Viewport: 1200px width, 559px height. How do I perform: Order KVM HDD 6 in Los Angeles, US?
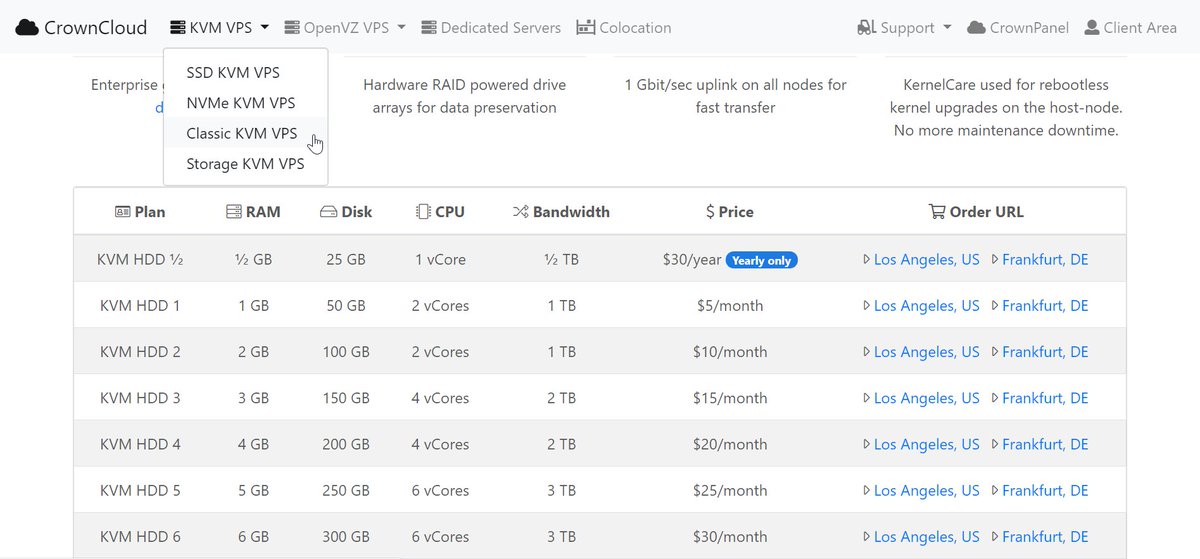coord(926,536)
